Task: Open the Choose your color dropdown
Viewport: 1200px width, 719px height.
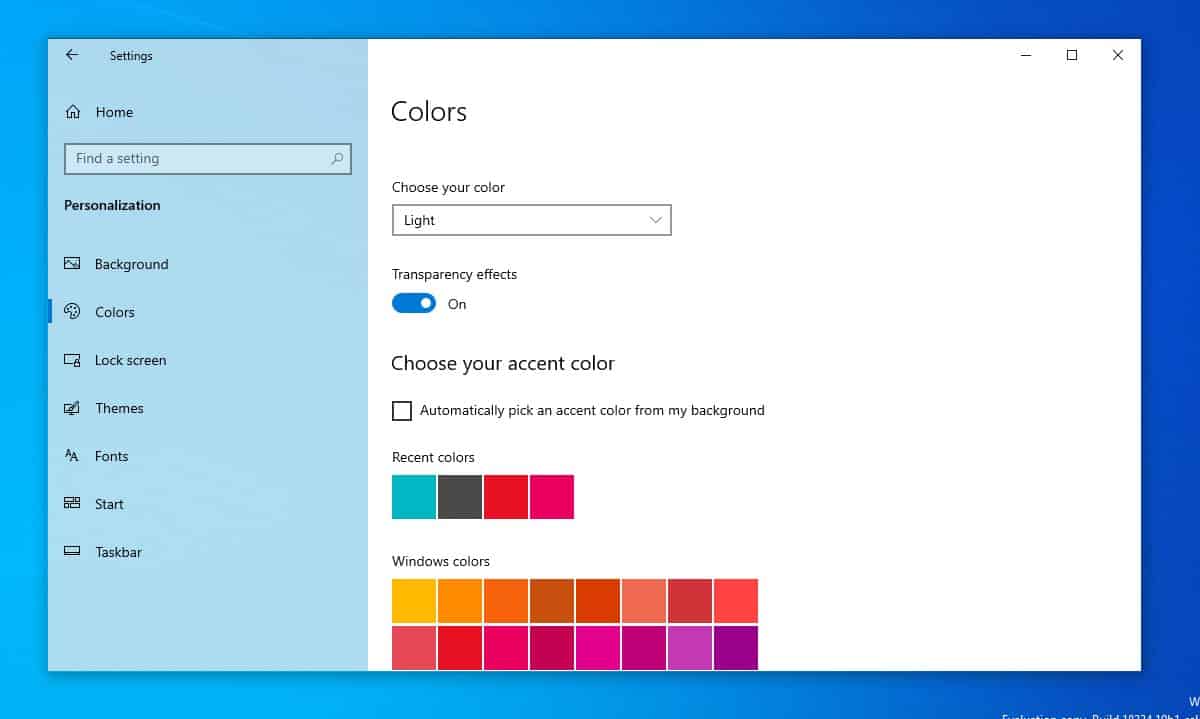Action: click(532, 220)
